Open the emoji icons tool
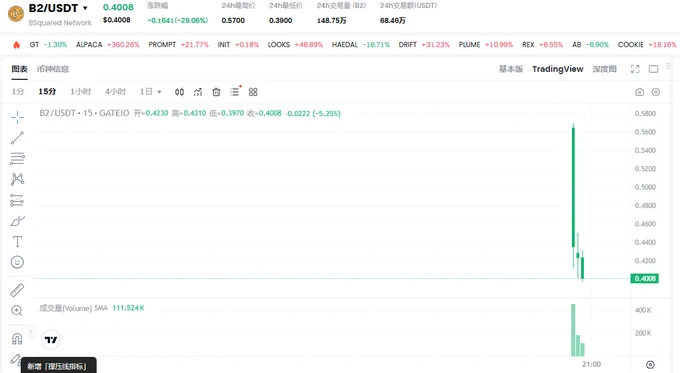 [17, 262]
